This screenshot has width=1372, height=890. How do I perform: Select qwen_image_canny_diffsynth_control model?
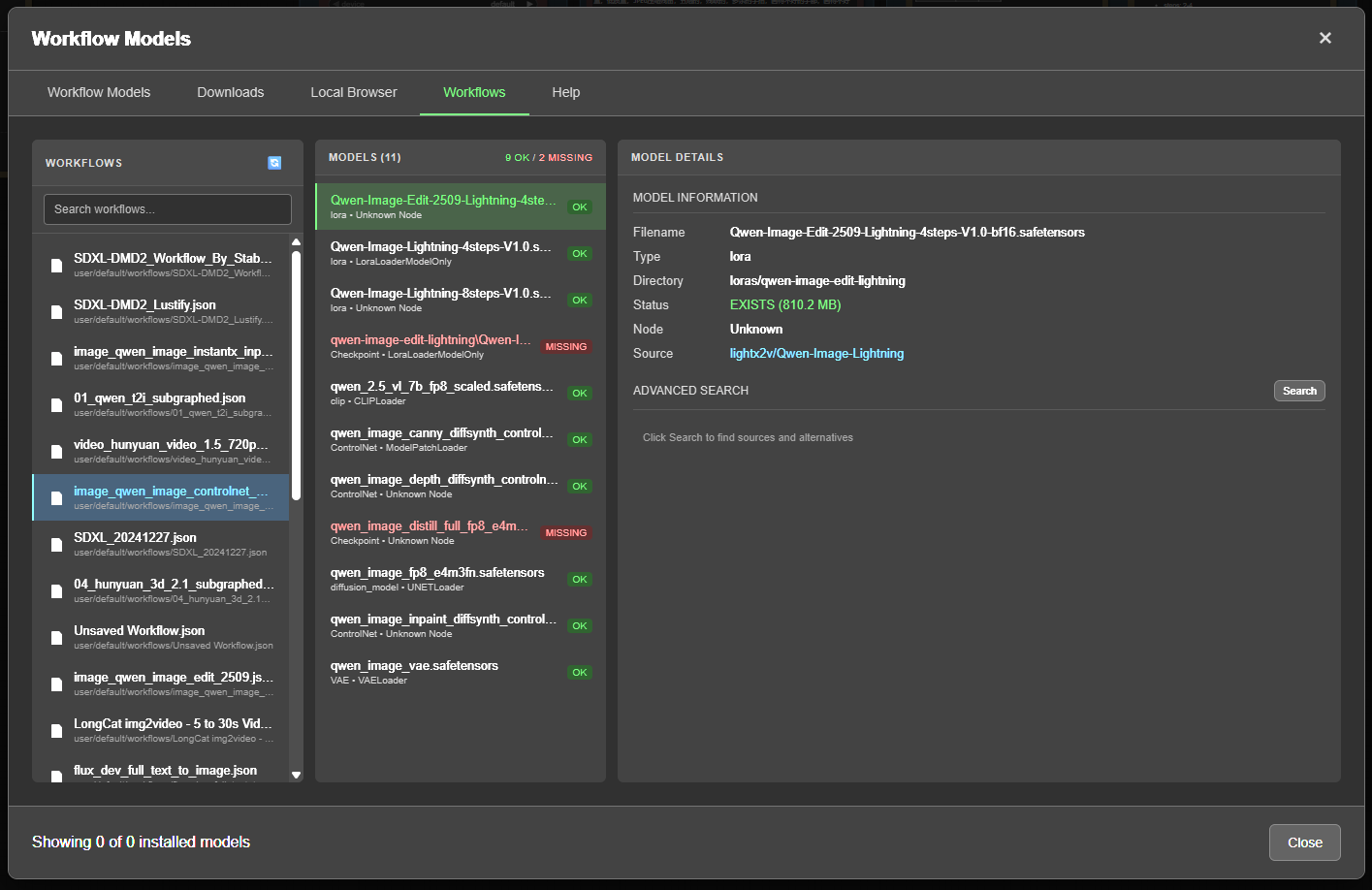[x=461, y=439]
